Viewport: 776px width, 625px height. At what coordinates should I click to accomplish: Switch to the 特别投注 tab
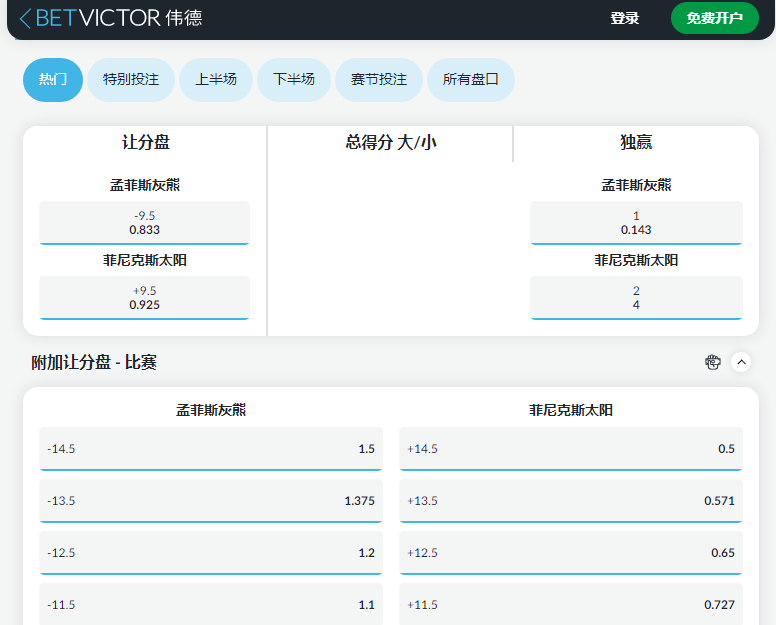click(131, 80)
